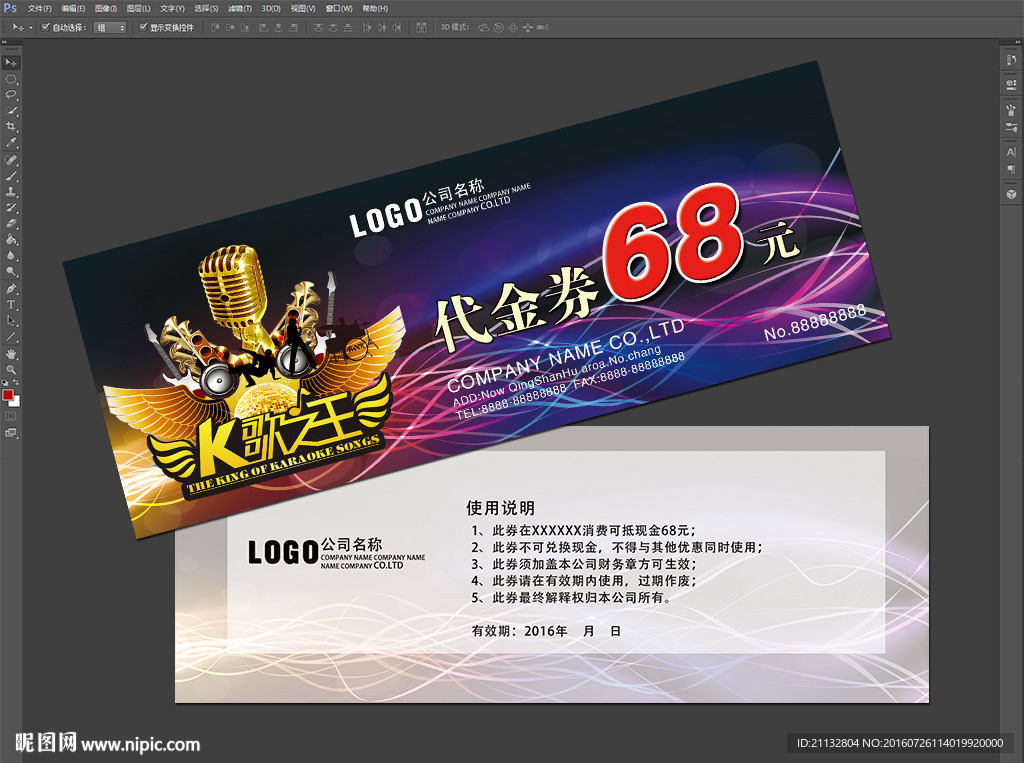Screen dimensions: 1024x763
Task: Select the Healing Brush tool
Action: (11, 160)
